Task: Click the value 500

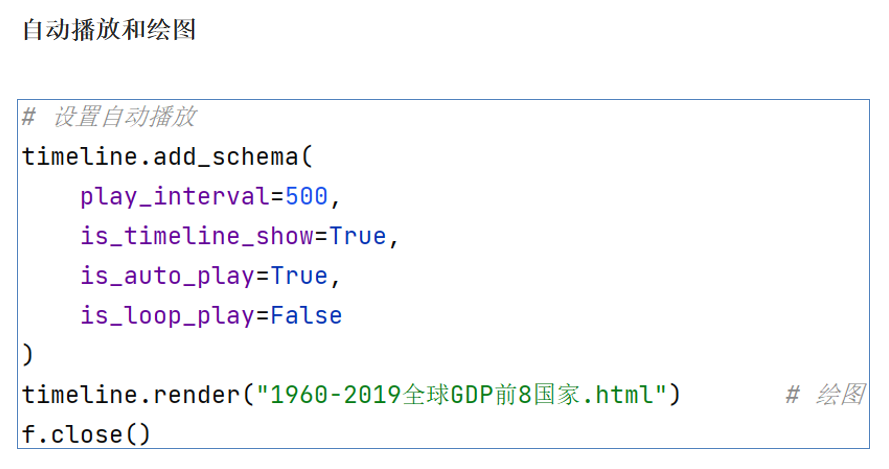Action: coord(306,197)
